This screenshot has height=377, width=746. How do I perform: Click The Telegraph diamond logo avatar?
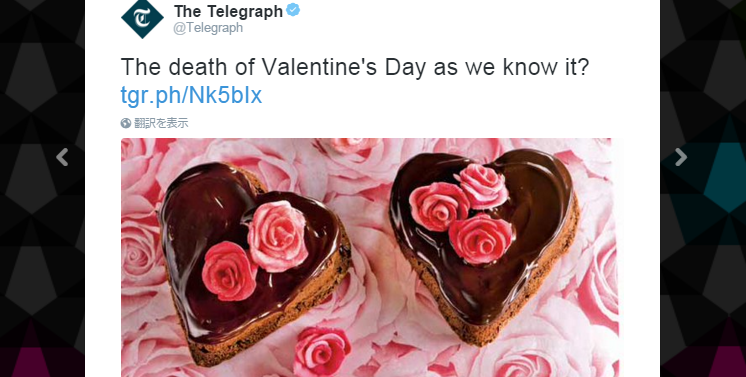click(x=142, y=18)
